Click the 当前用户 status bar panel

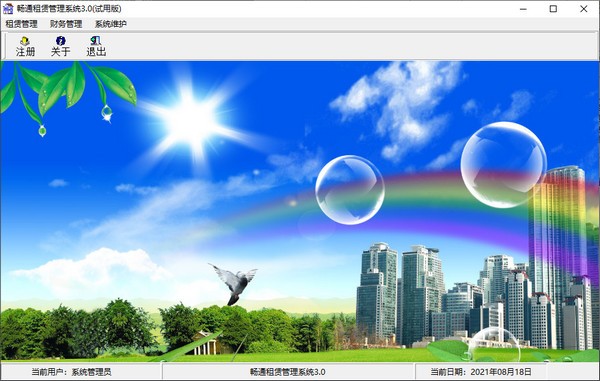(x=80, y=371)
